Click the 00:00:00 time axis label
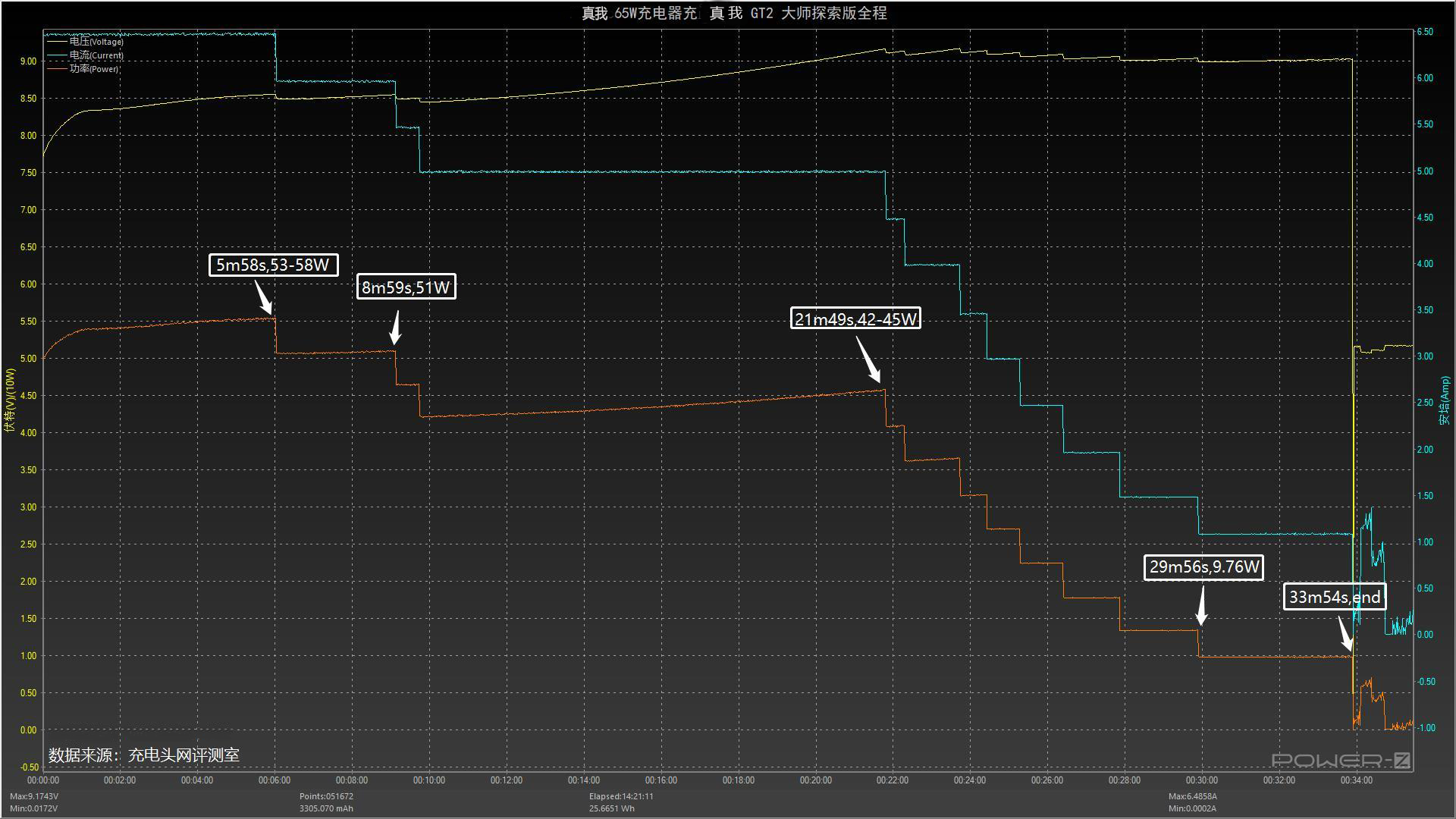This screenshot has height=819, width=1456. coord(43,780)
